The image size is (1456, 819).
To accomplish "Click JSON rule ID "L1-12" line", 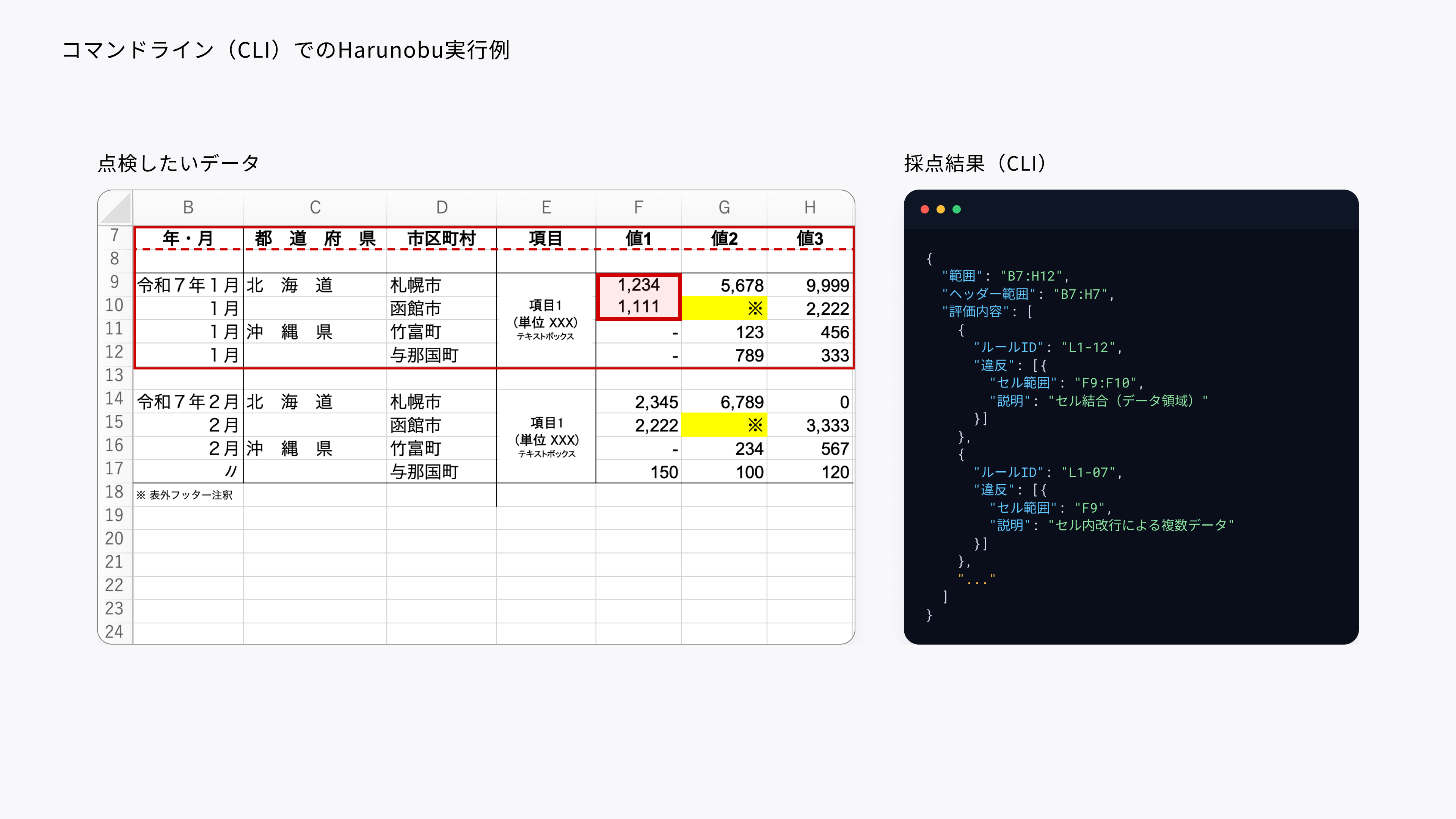I will tap(1048, 348).
